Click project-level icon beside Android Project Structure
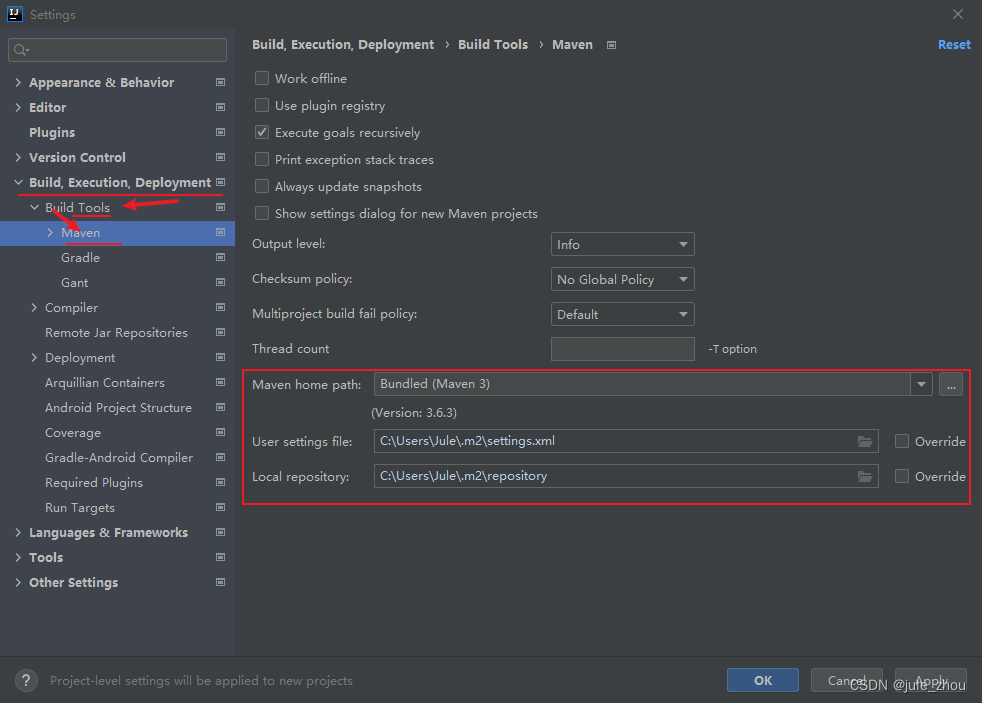The image size is (982, 703). click(220, 408)
